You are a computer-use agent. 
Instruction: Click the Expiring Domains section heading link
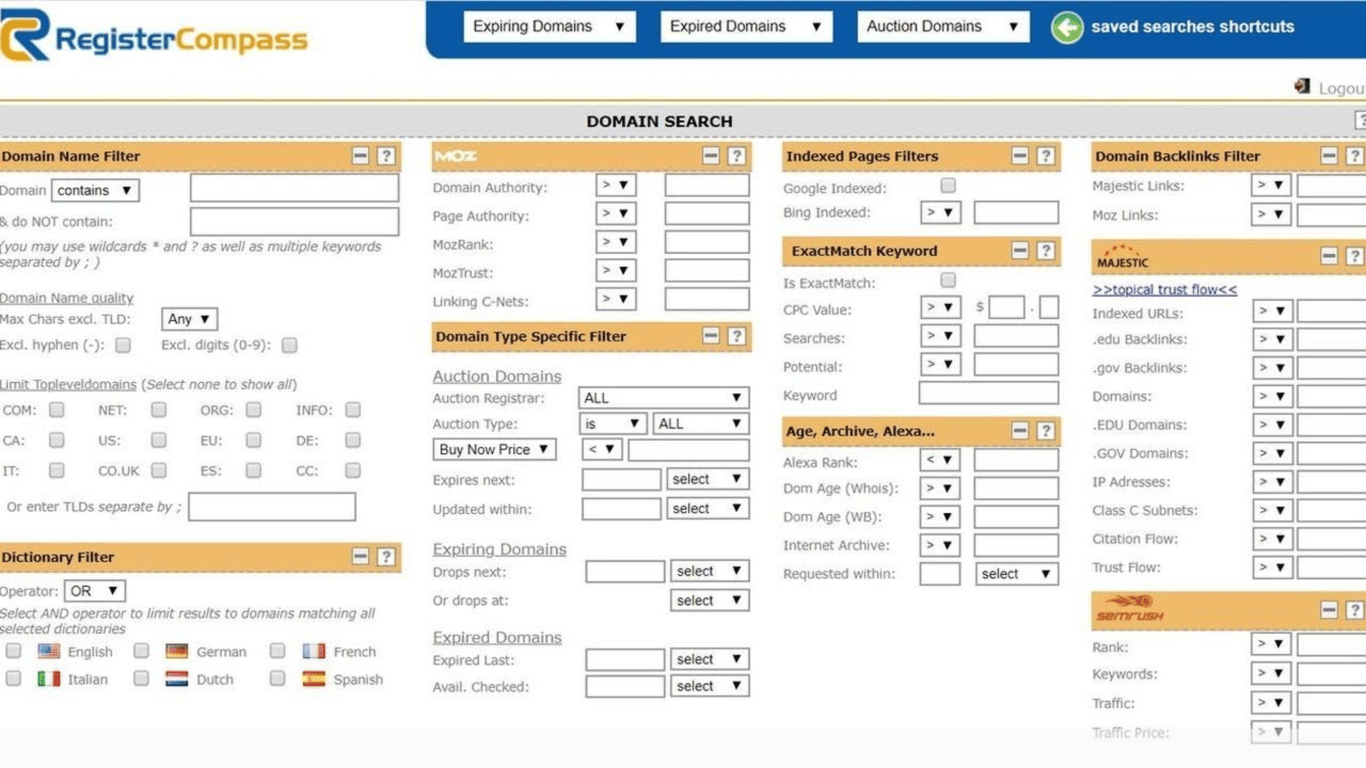point(499,549)
